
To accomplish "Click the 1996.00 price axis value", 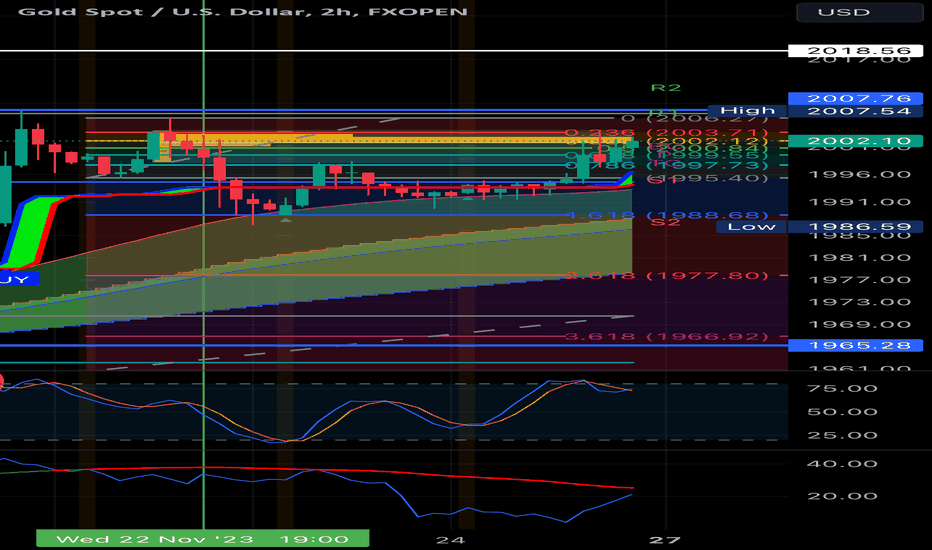I will (859, 174).
